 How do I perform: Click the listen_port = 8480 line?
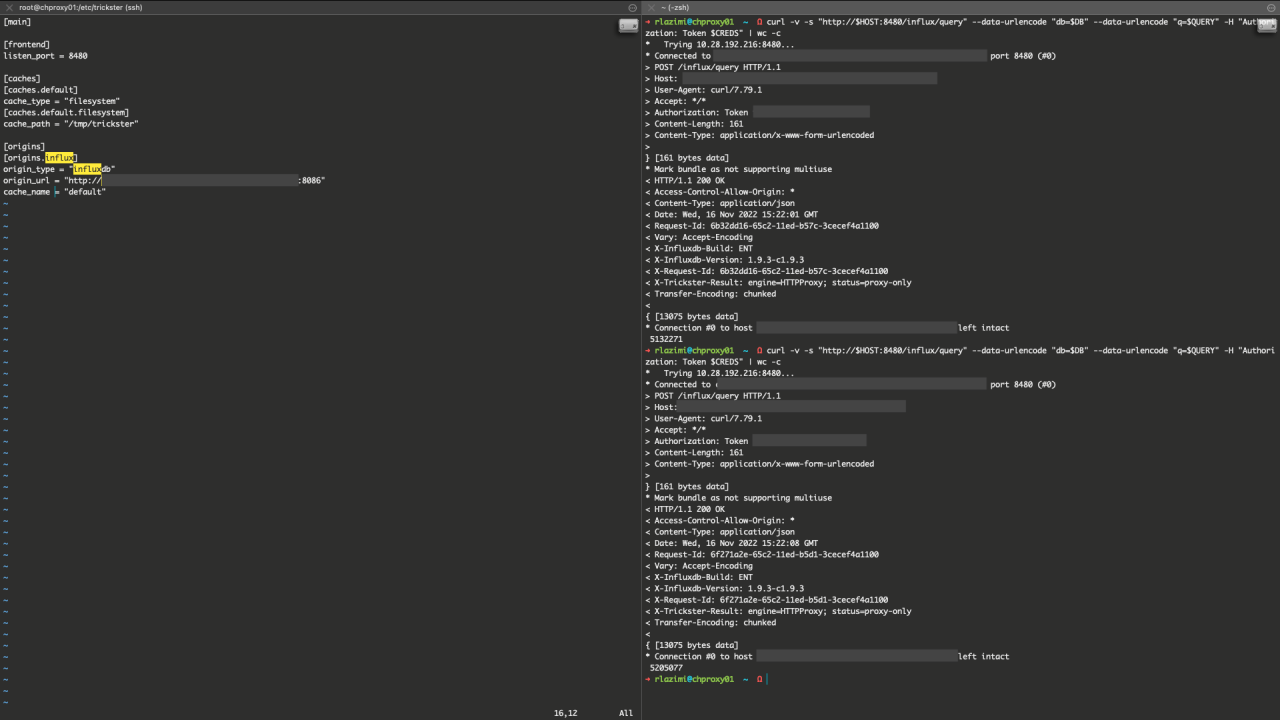coord(45,56)
